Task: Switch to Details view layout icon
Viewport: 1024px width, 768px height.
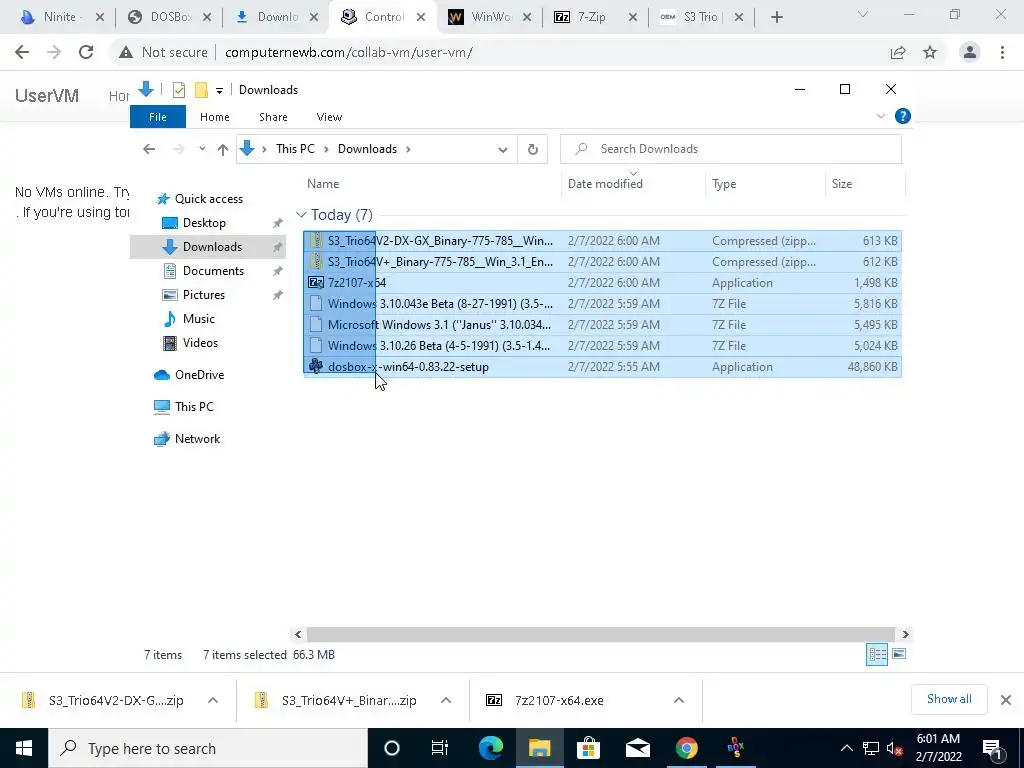Action: point(876,654)
